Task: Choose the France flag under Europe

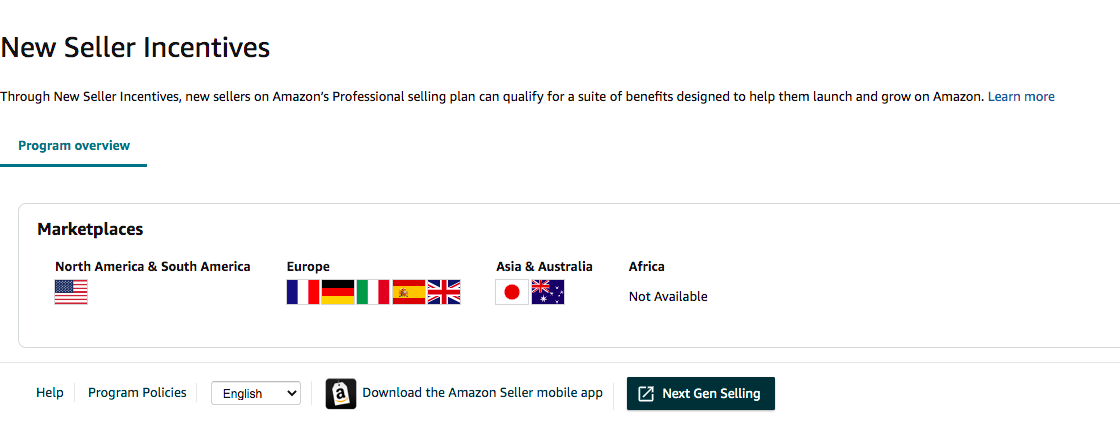Action: [x=303, y=292]
